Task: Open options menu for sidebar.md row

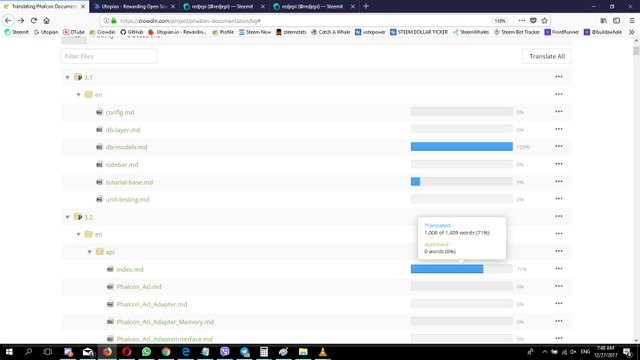Action: pyautogui.click(x=558, y=164)
